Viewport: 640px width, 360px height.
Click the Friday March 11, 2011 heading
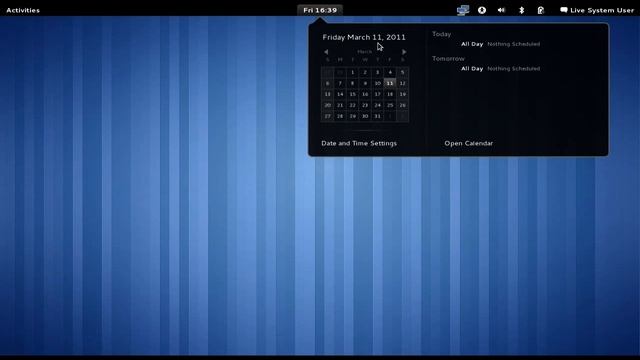click(x=364, y=37)
